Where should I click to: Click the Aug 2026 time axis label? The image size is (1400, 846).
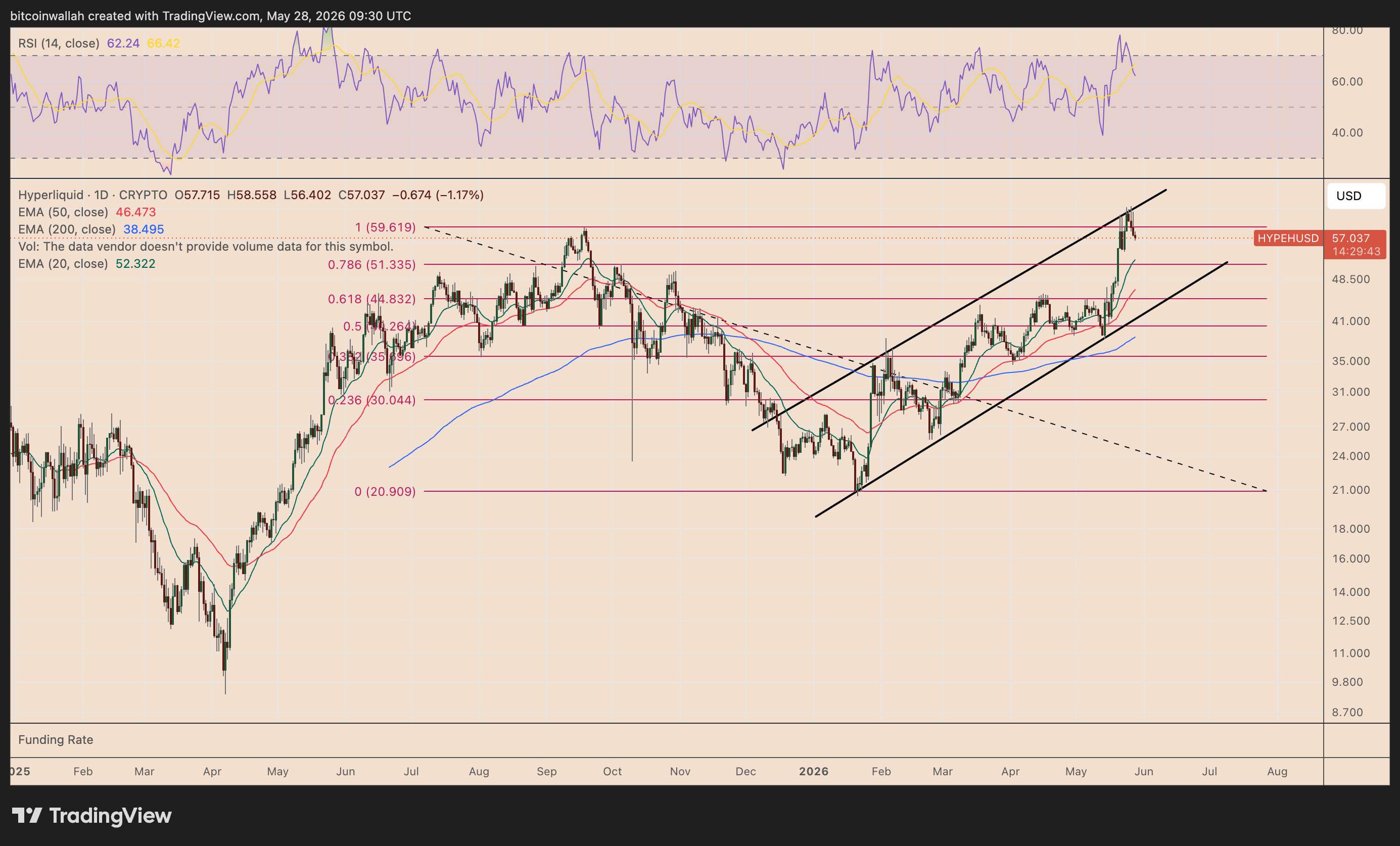(x=1277, y=772)
